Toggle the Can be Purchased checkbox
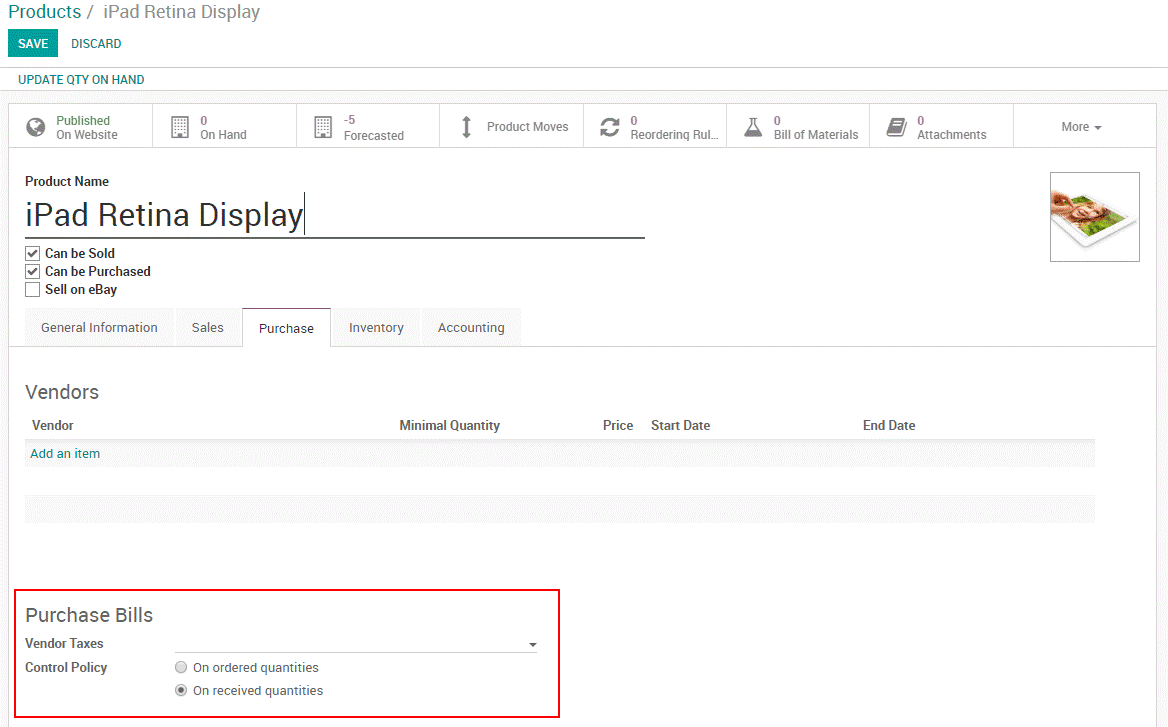Image resolution: width=1168 pixels, height=727 pixels. tap(33, 272)
